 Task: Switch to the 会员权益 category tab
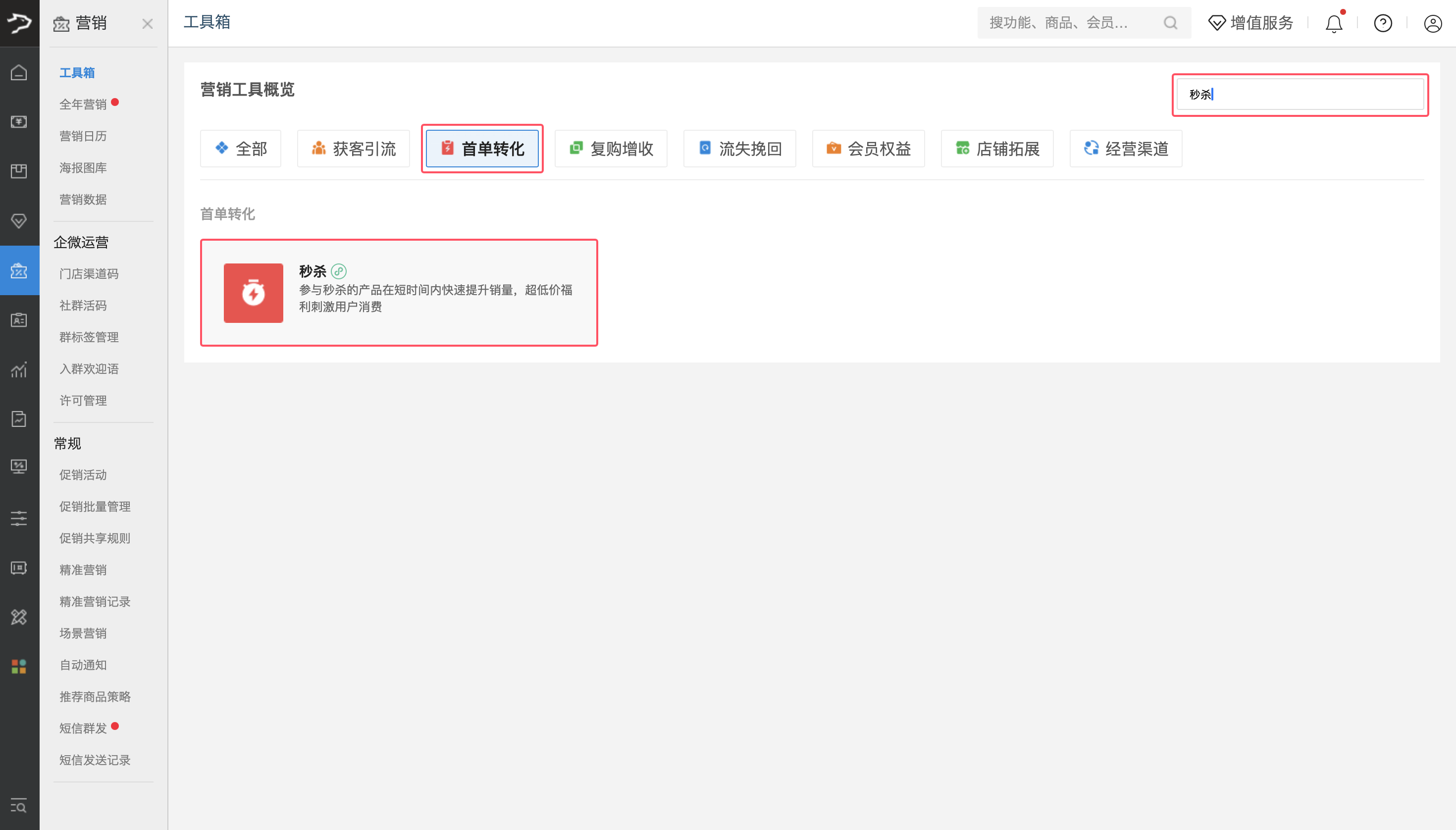point(869,149)
